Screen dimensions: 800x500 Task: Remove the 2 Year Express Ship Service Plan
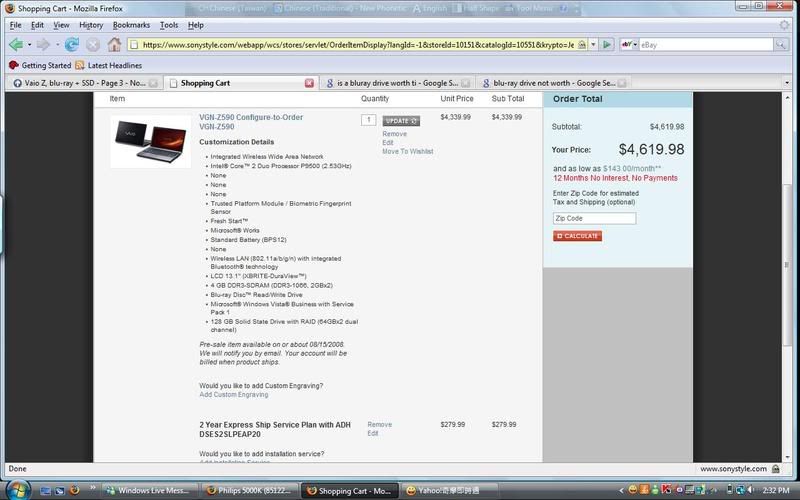point(380,424)
